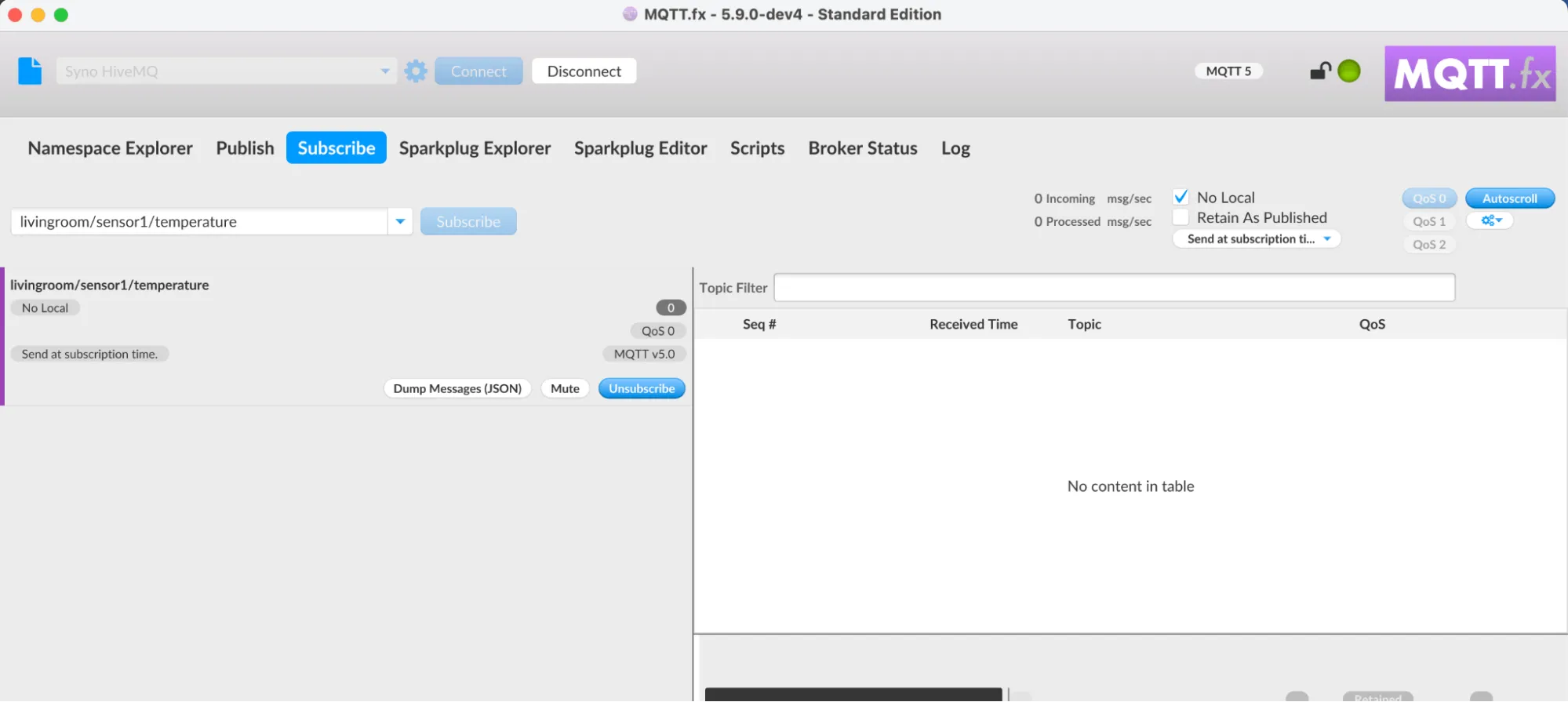Click the MQTT 5 version badge

pos(1228,71)
